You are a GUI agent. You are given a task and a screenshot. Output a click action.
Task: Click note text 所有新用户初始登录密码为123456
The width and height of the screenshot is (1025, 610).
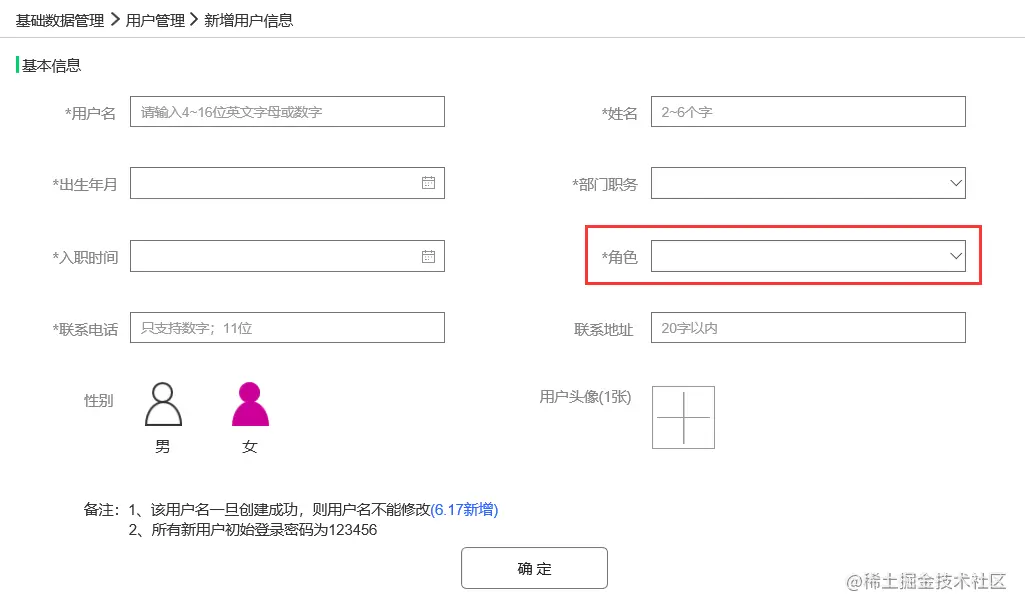point(264,530)
